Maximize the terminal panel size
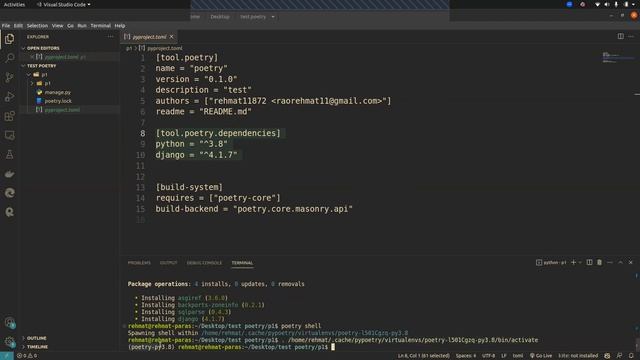The image size is (640, 360). tap(620, 262)
